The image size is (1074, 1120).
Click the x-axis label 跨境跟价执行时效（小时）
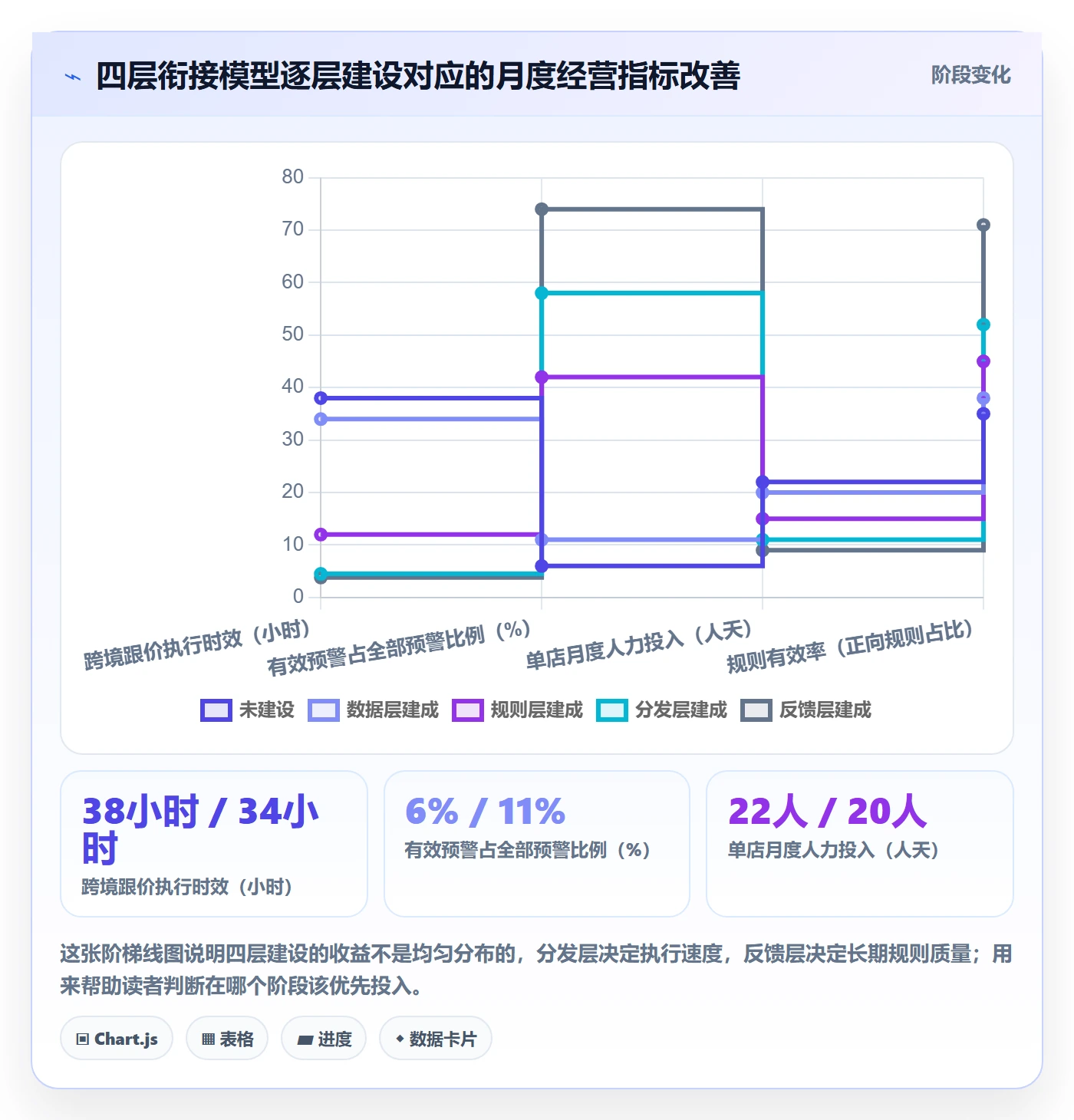(x=197, y=645)
